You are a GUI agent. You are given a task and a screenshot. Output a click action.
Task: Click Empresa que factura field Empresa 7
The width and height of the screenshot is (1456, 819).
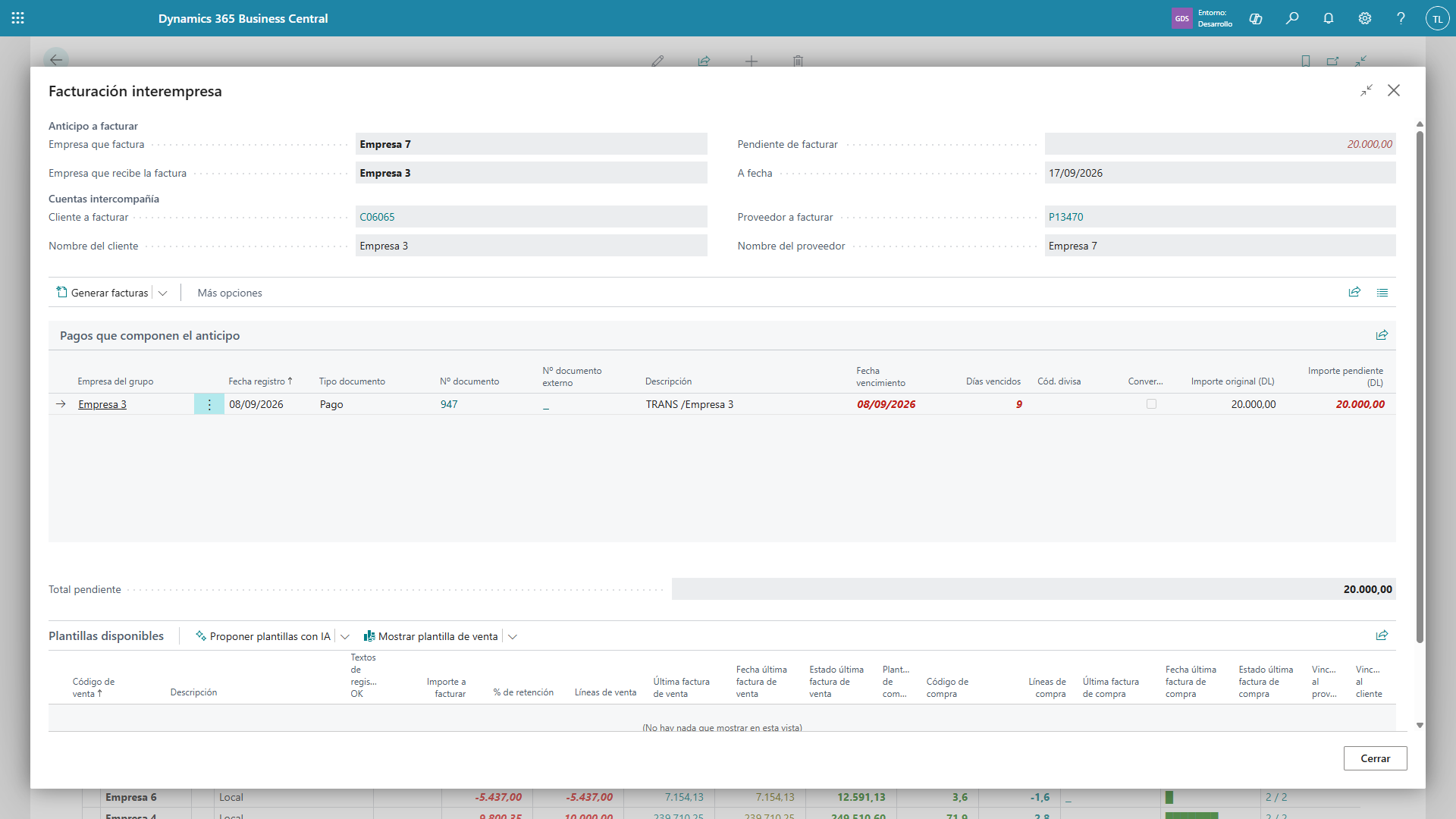(531, 144)
